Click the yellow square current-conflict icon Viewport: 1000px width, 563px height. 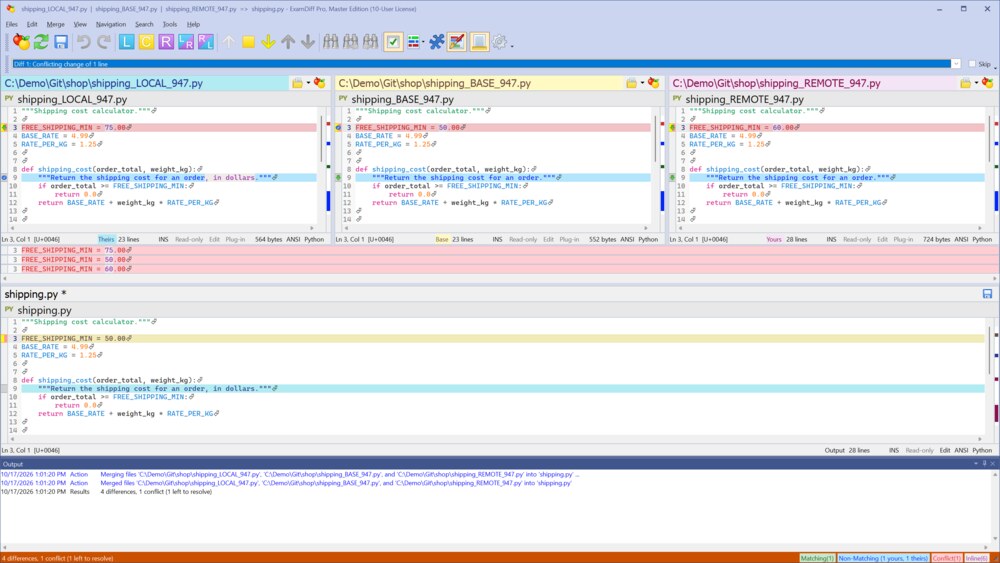tap(248, 42)
